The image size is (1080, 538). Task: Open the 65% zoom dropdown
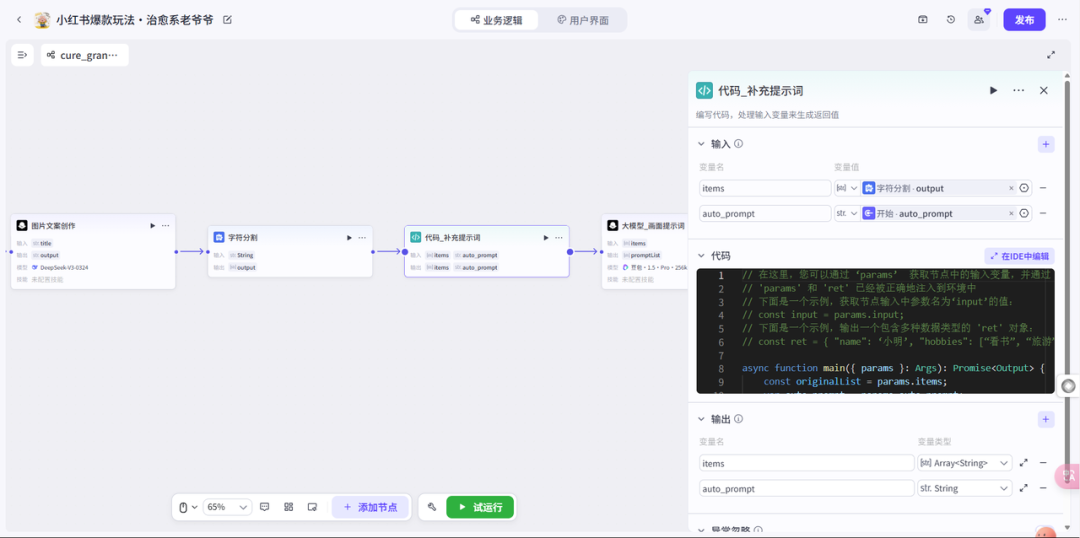coord(227,507)
